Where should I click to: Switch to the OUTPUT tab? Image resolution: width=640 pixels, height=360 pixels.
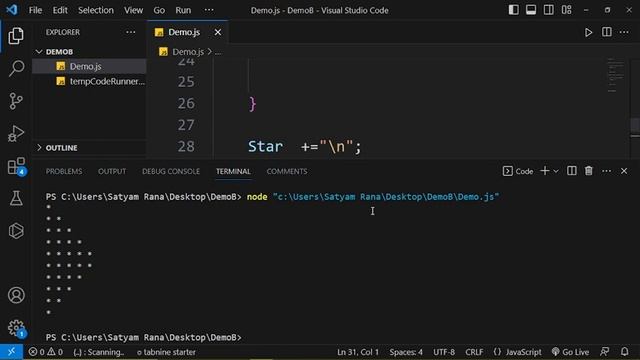112,171
